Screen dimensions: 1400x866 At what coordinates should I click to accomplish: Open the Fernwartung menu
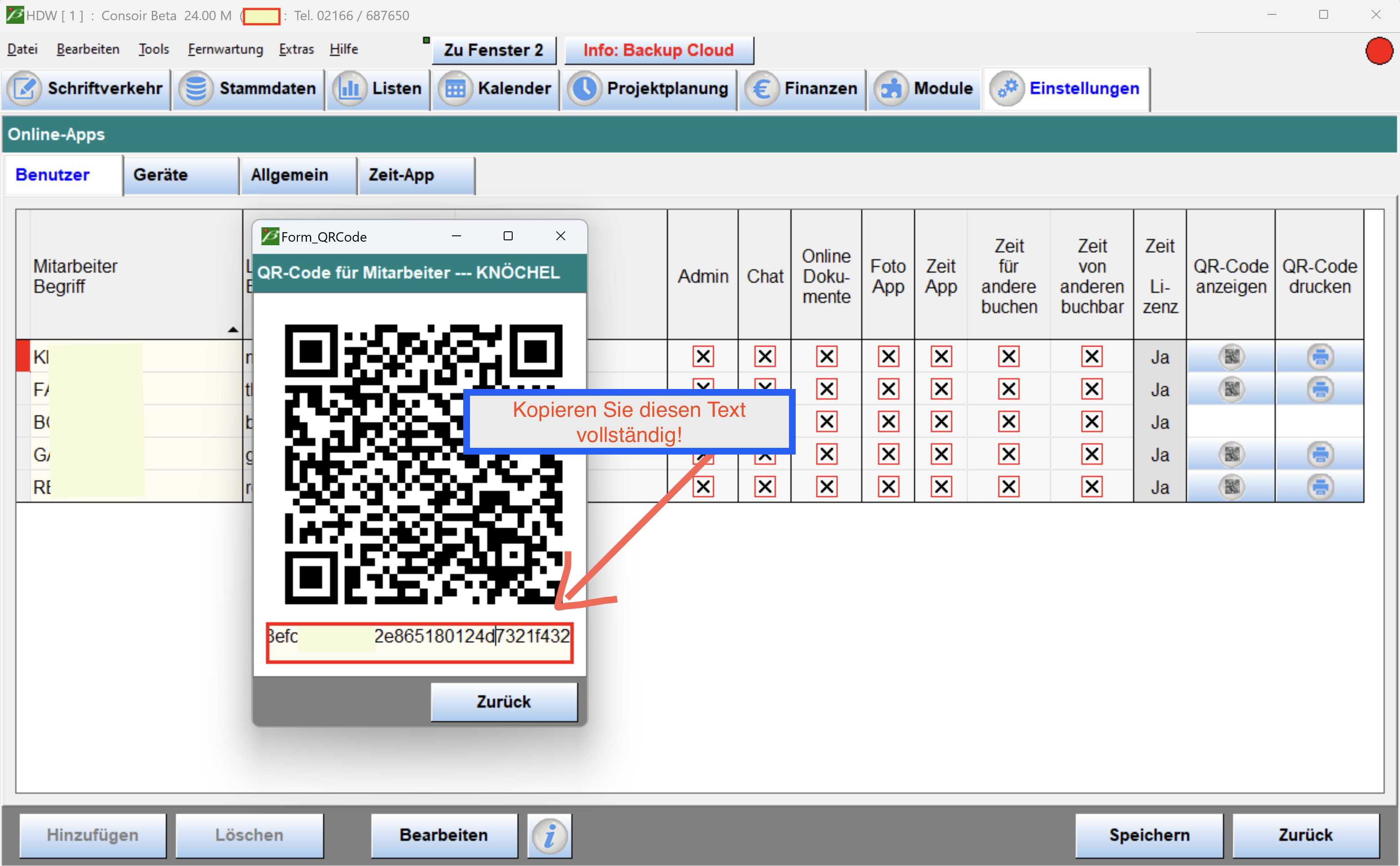click(x=225, y=49)
